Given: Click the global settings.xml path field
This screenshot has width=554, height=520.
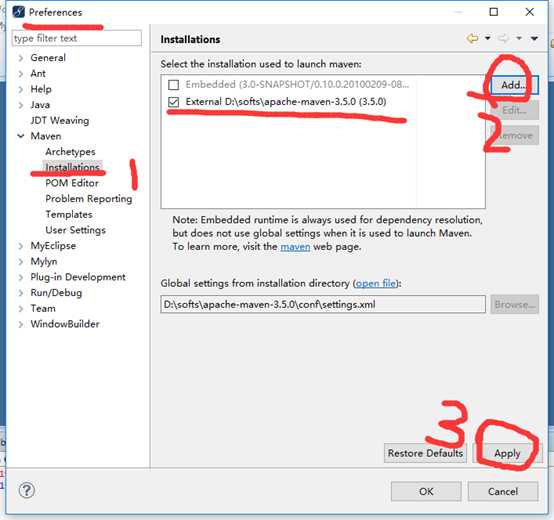Looking at the screenshot, I should pyautogui.click(x=323, y=305).
